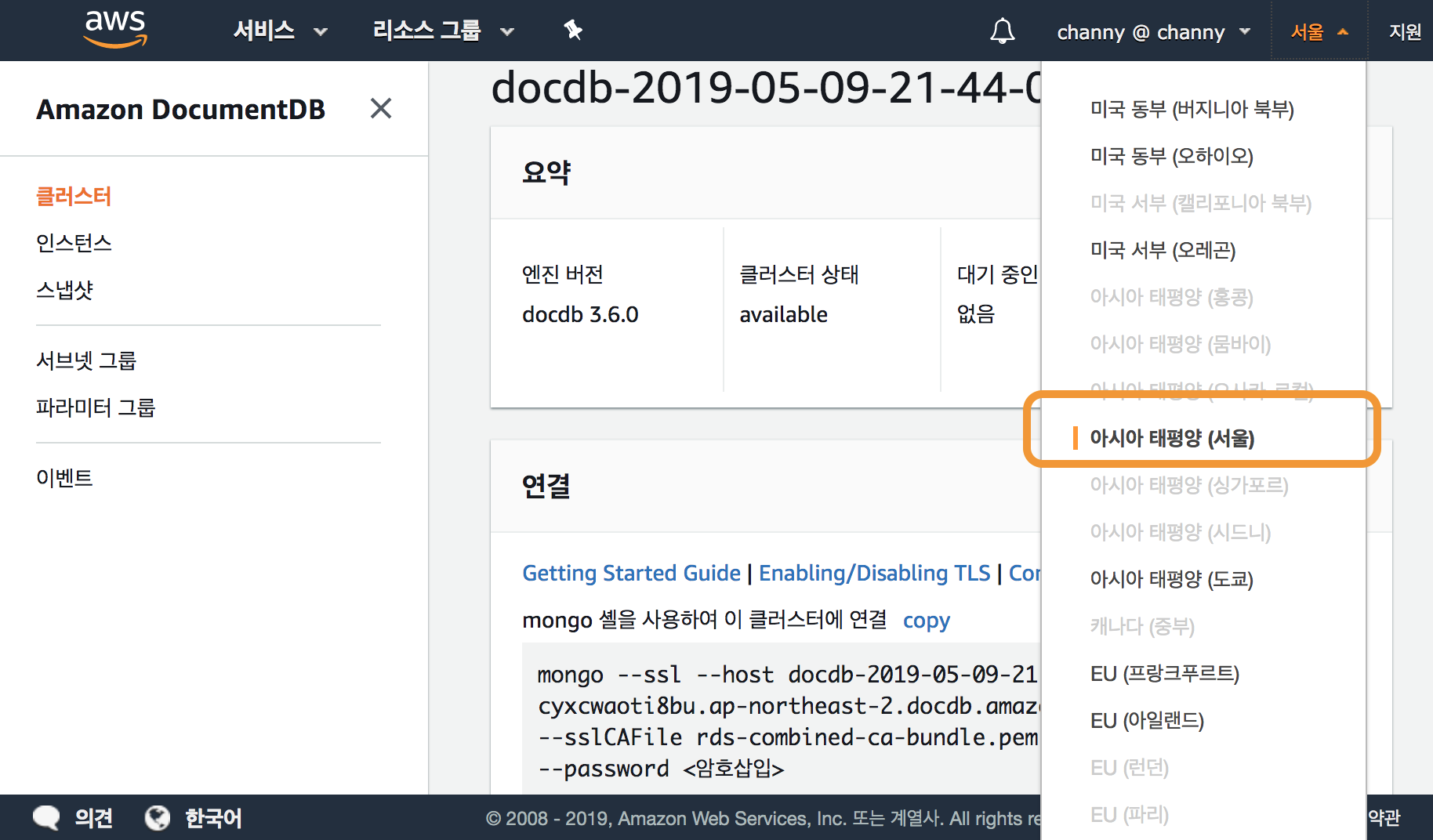Click the cluster name docdb-2019-05-09 heading

[x=766, y=87]
